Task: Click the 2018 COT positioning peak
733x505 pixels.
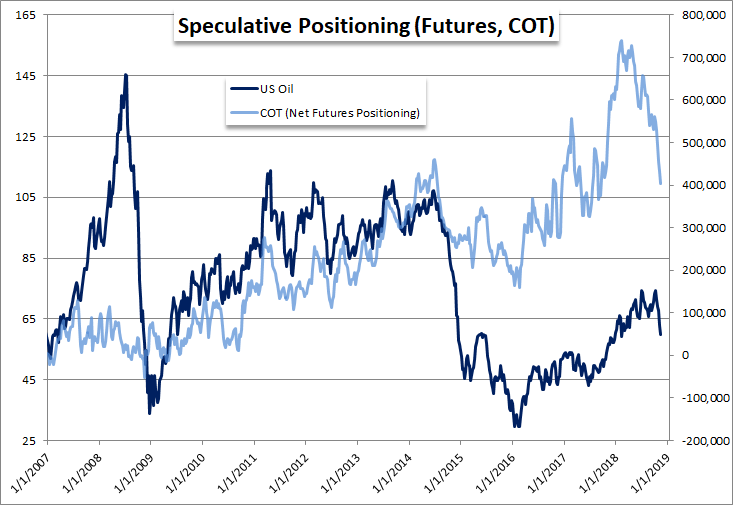Action: pos(621,41)
